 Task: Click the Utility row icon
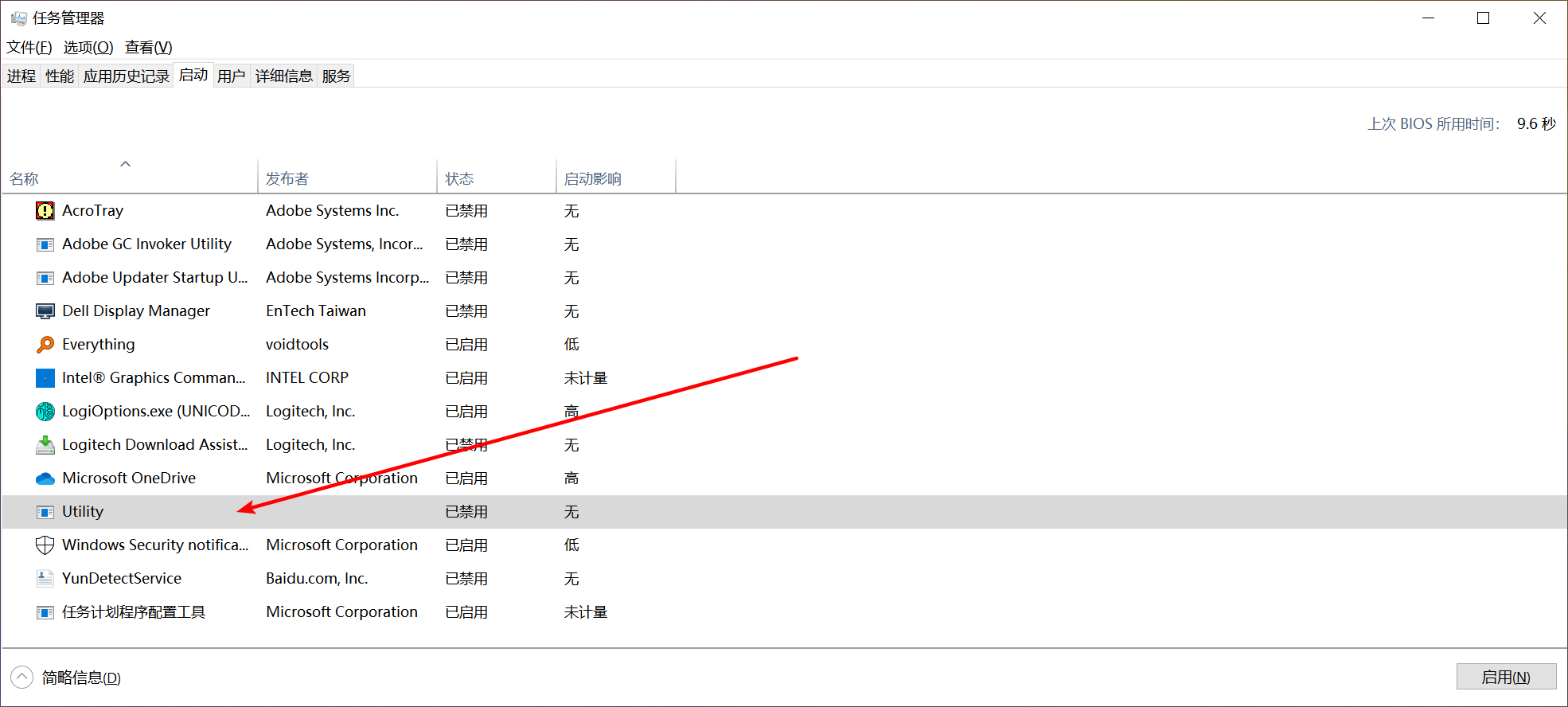[45, 512]
